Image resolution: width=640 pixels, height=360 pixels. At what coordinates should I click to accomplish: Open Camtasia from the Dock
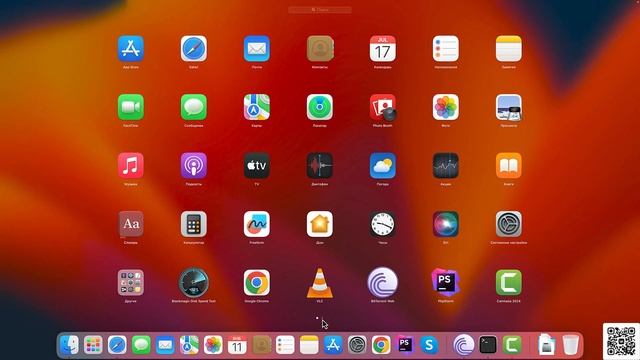point(512,345)
